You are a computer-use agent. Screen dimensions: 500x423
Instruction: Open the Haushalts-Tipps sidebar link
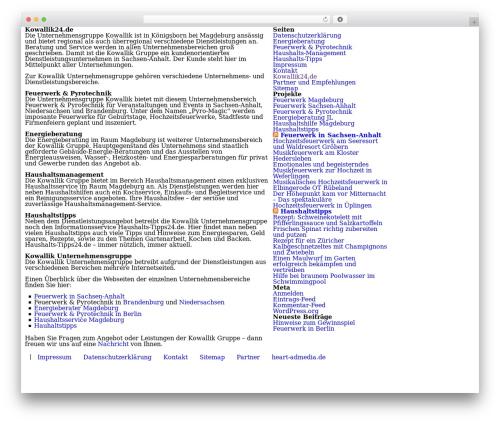(x=298, y=59)
